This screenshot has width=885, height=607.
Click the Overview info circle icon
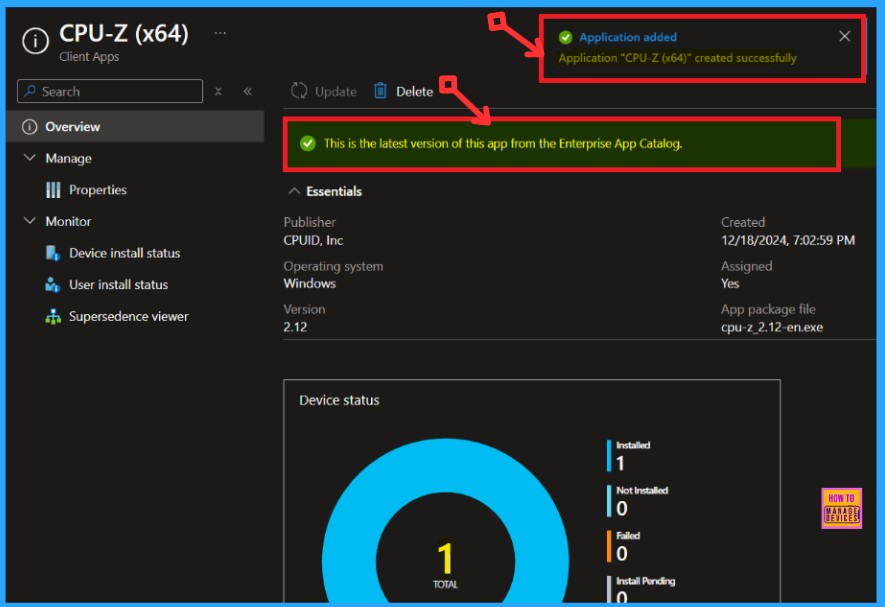point(29,126)
